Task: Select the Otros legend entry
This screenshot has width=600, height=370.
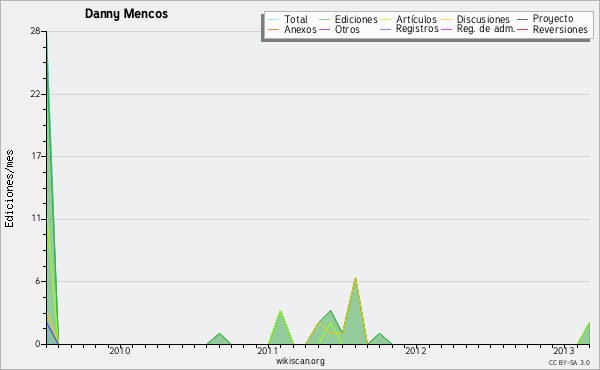Action: [x=347, y=29]
